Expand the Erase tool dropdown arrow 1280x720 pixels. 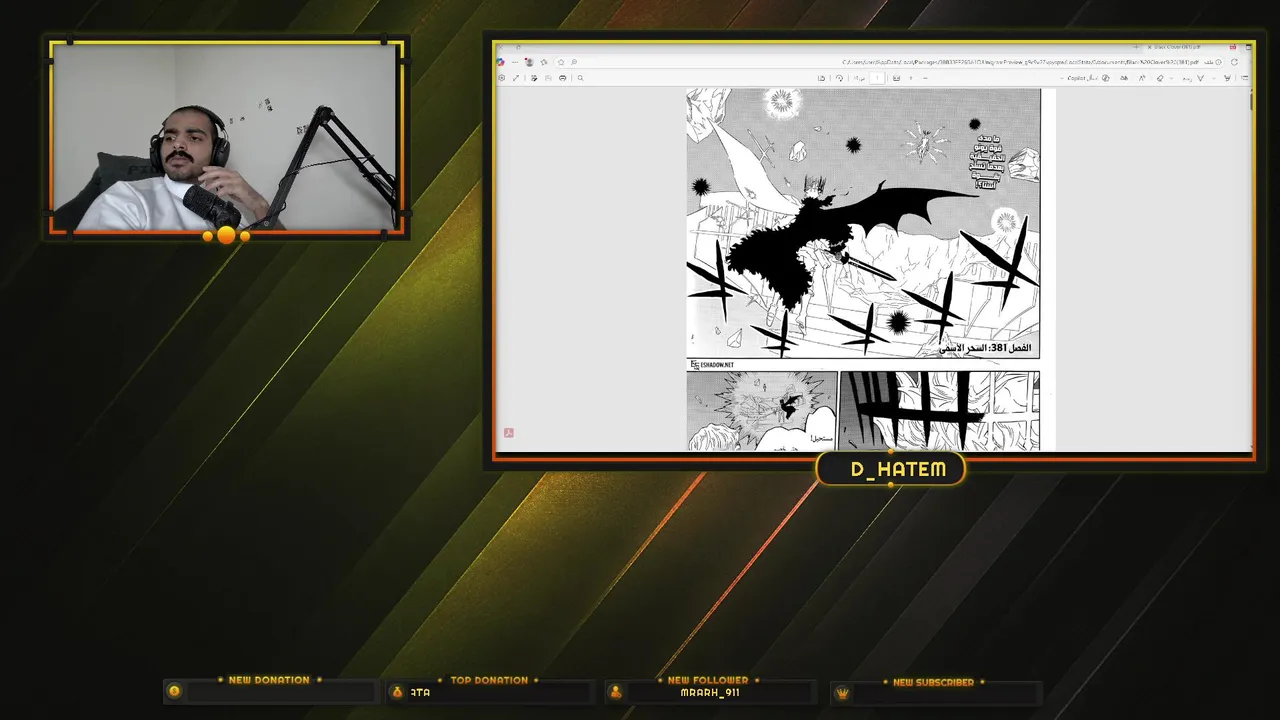pyautogui.click(x=1171, y=78)
